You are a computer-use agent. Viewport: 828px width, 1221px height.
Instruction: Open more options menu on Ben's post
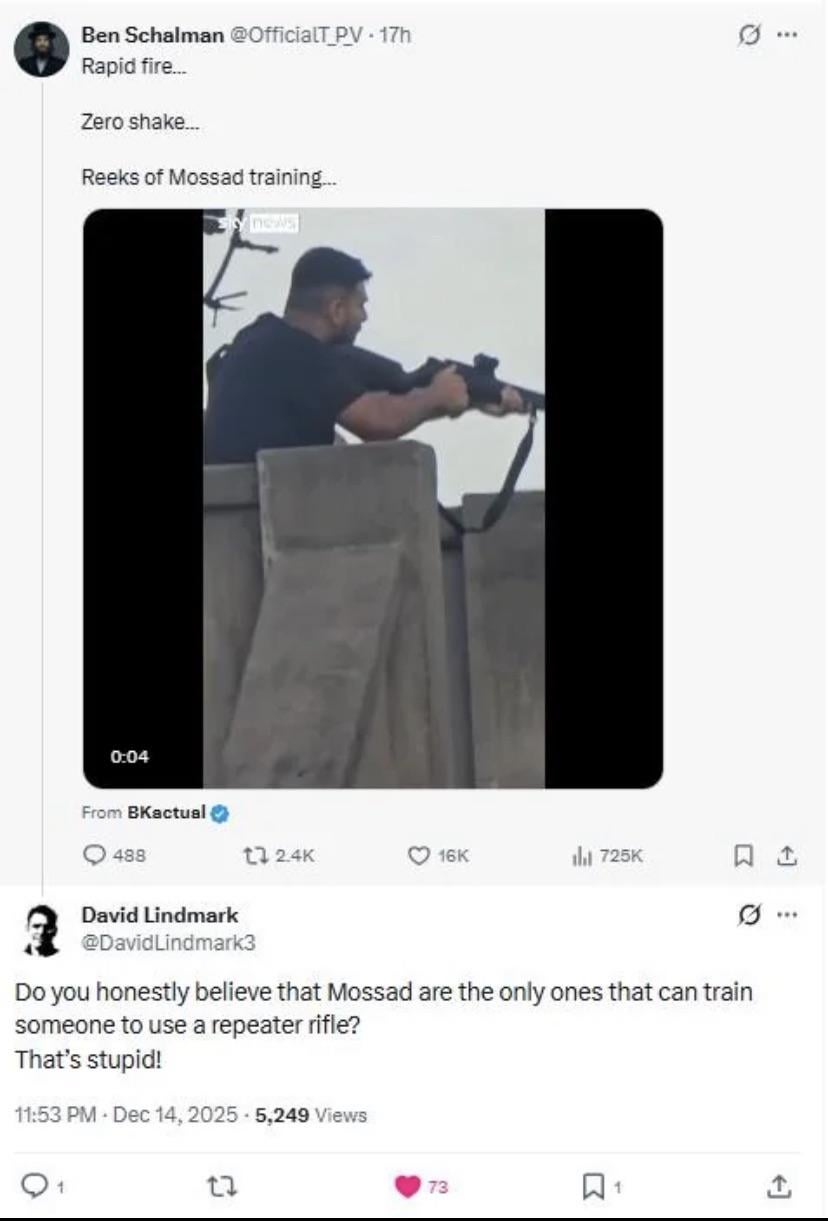pyautogui.click(x=787, y=35)
